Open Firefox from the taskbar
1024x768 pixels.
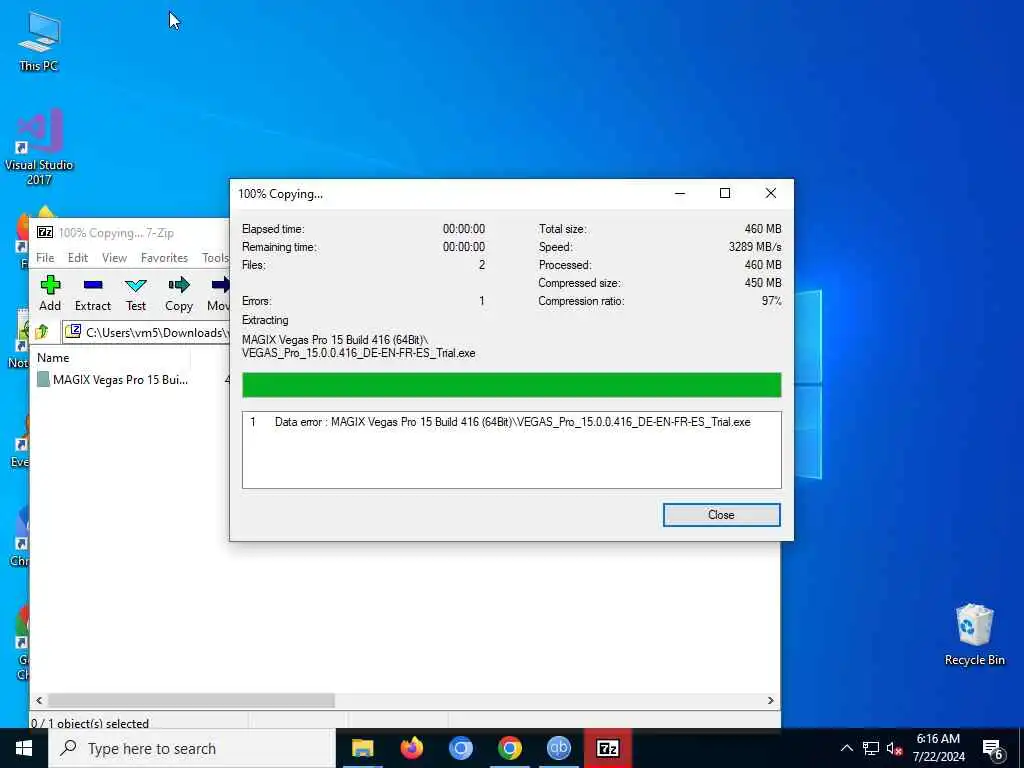(411, 748)
